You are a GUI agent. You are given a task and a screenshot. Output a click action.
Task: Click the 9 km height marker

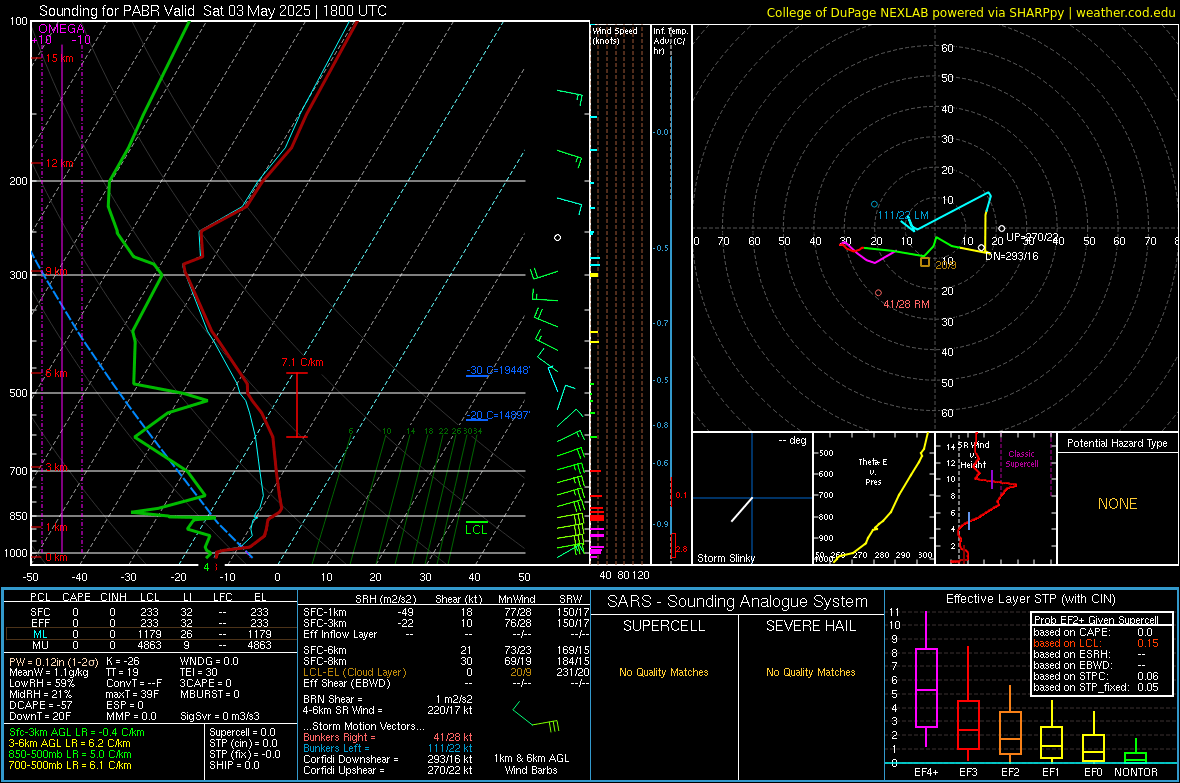56,271
